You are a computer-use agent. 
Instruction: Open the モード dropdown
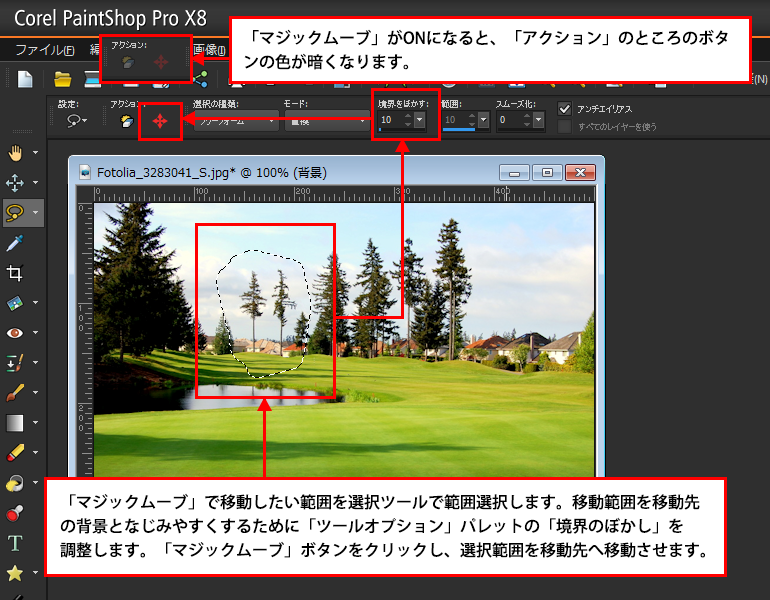(327, 121)
